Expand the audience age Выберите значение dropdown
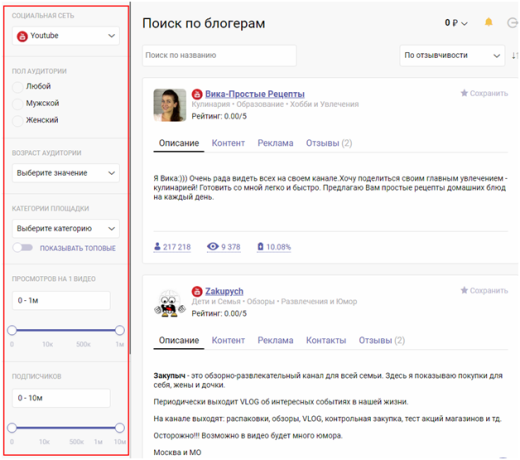Image resolution: width=520 pixels, height=460 pixels. 66,173
